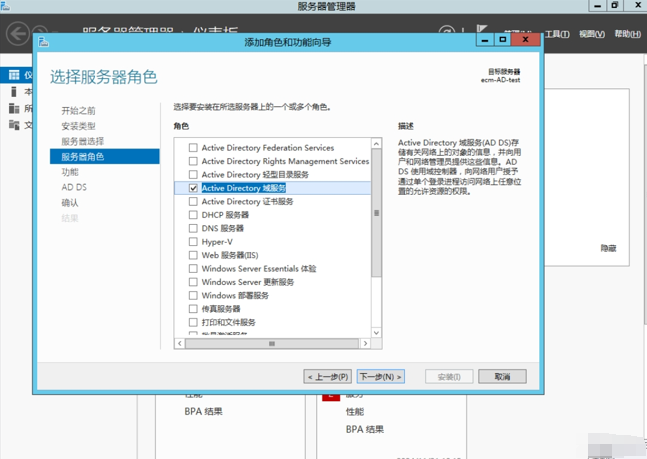Select the Local Server icon in sidebar

(14, 91)
